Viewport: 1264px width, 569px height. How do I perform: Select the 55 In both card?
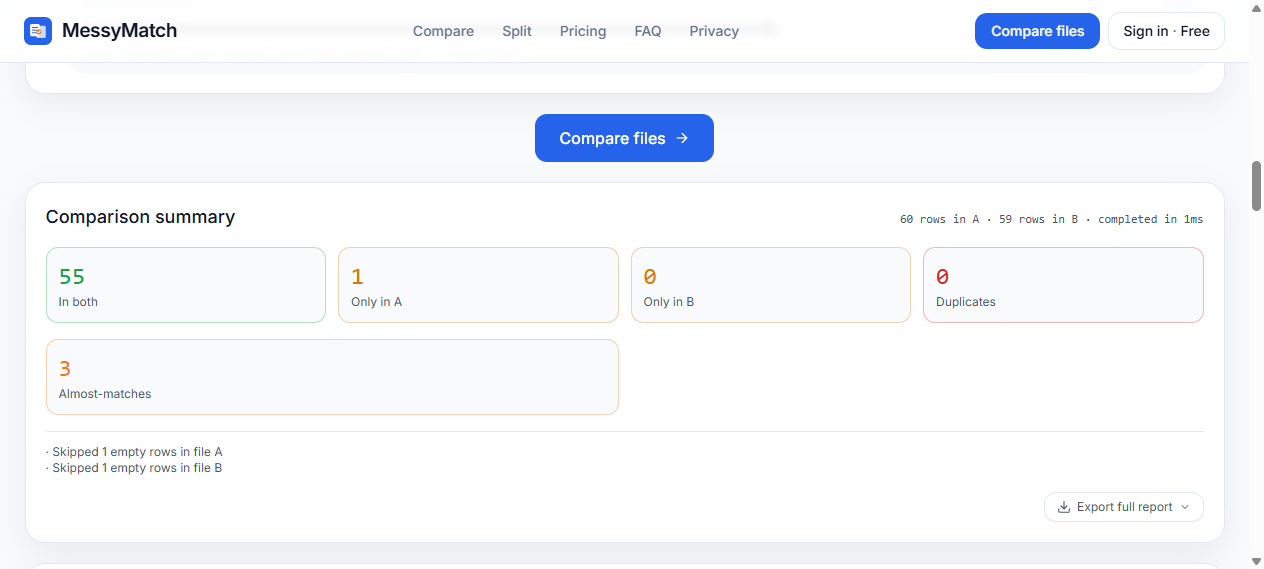[186, 285]
